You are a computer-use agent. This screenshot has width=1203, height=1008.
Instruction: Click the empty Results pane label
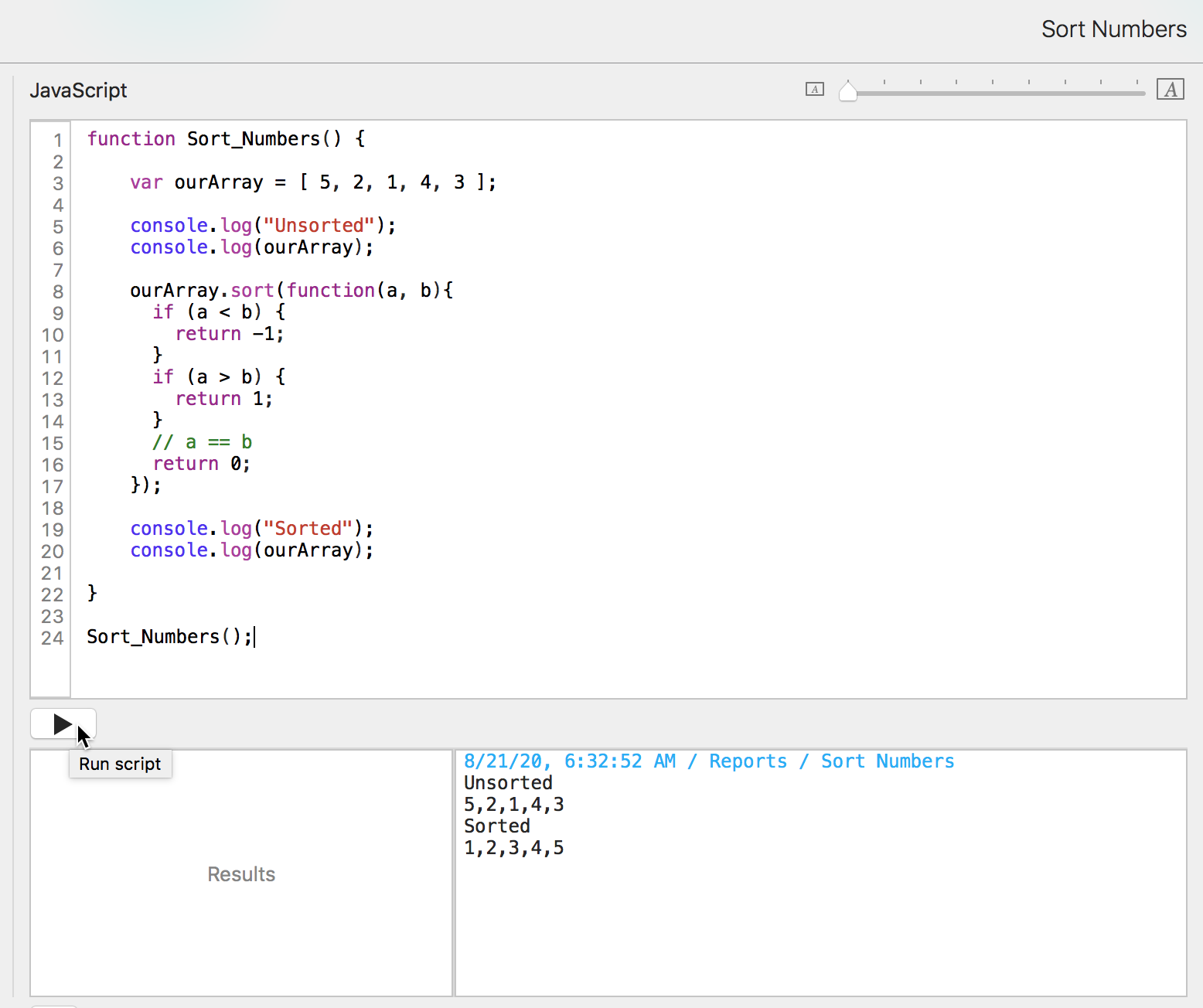[241, 874]
